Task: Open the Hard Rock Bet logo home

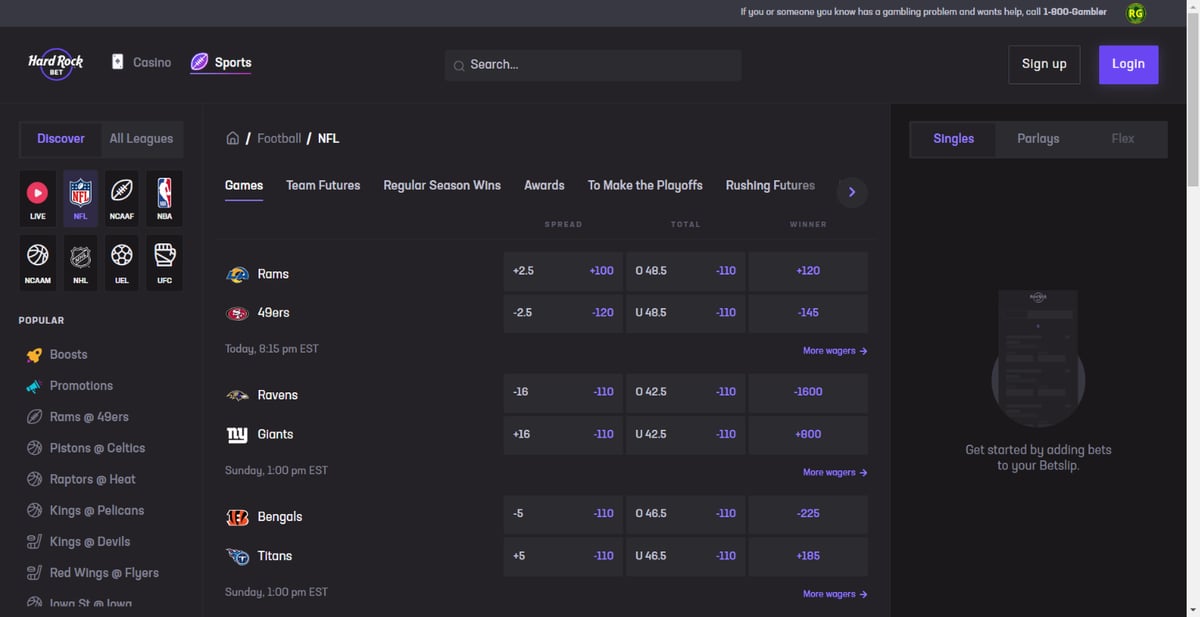Action: coord(56,64)
